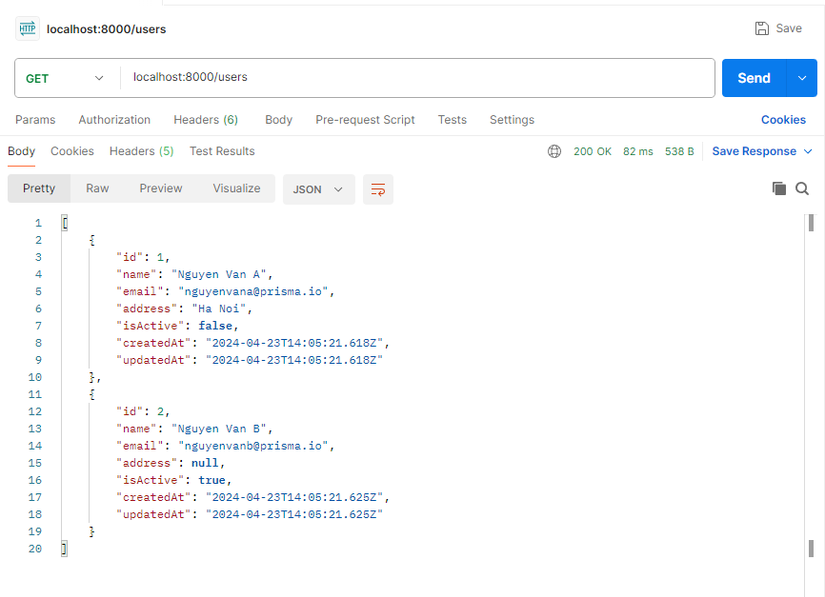This screenshot has height=597, width=825.
Task: Expand the Send button options arrow
Action: tap(802, 78)
